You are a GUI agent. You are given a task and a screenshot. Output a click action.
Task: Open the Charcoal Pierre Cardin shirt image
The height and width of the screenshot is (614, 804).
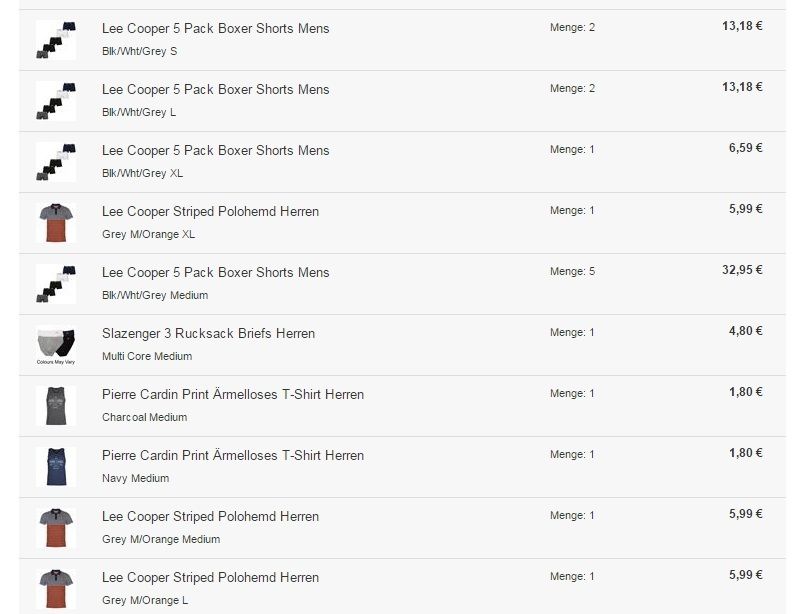pyautogui.click(x=55, y=406)
